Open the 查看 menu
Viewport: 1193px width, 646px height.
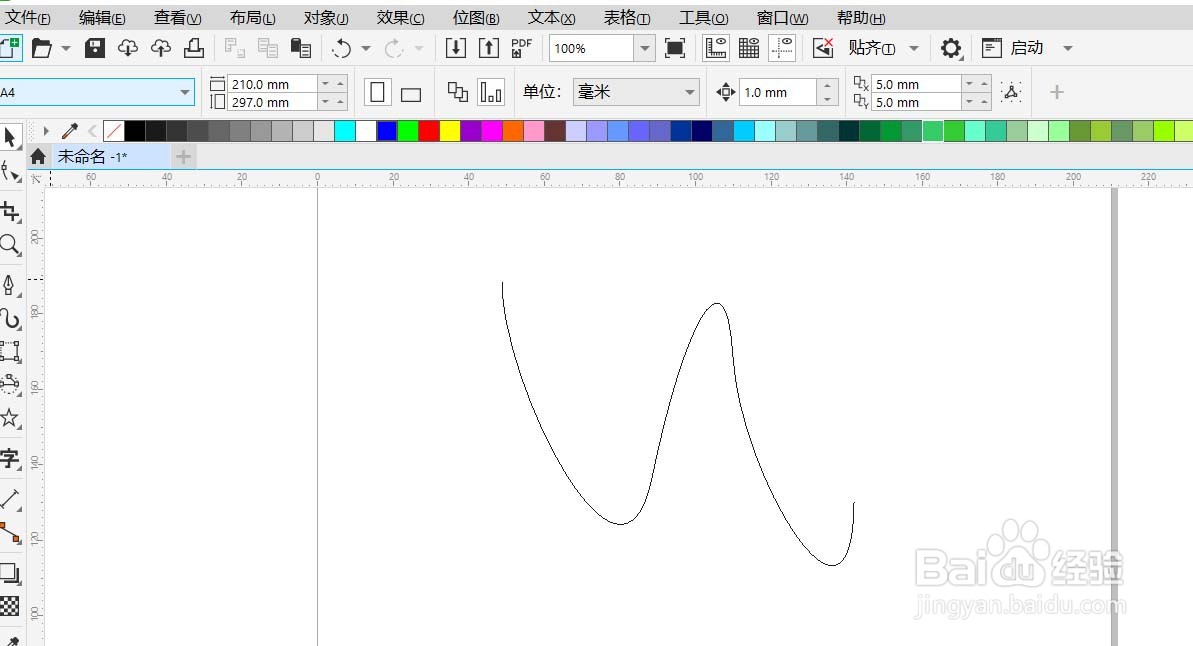coord(177,18)
